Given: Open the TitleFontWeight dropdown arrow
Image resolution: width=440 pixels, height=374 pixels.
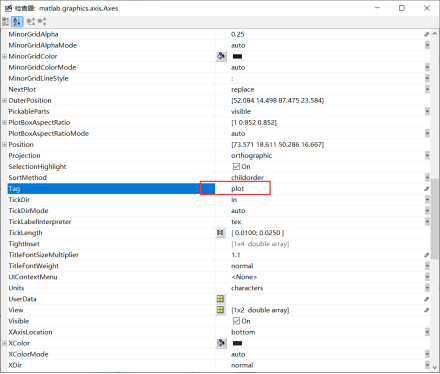Looking at the screenshot, I should click(427, 266).
